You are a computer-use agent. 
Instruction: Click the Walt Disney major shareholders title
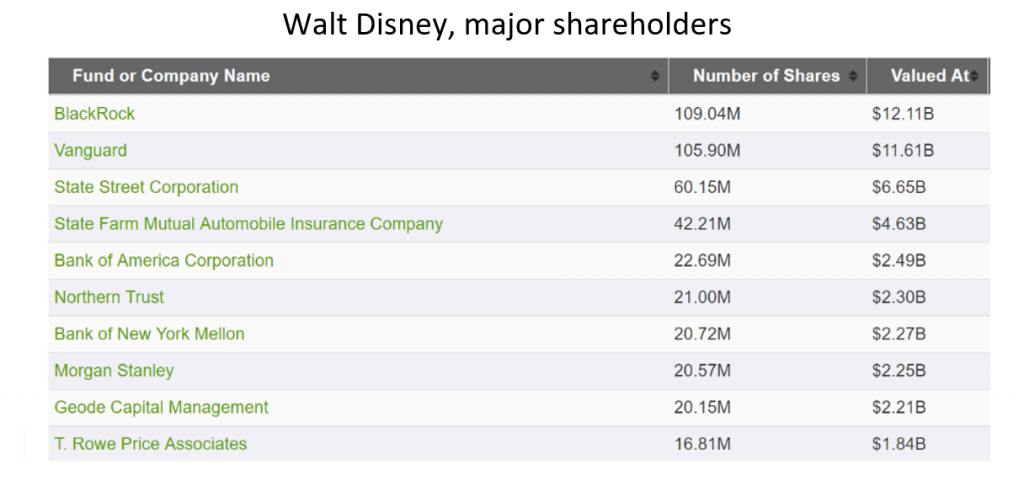pos(507,25)
